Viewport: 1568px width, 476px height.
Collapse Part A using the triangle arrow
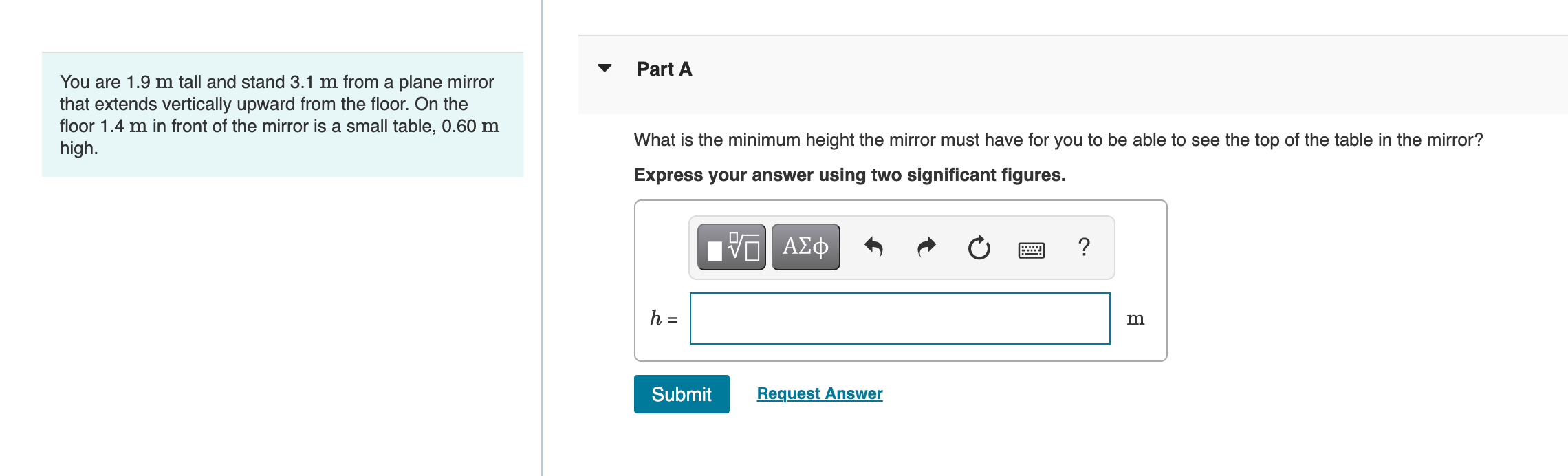[x=605, y=68]
